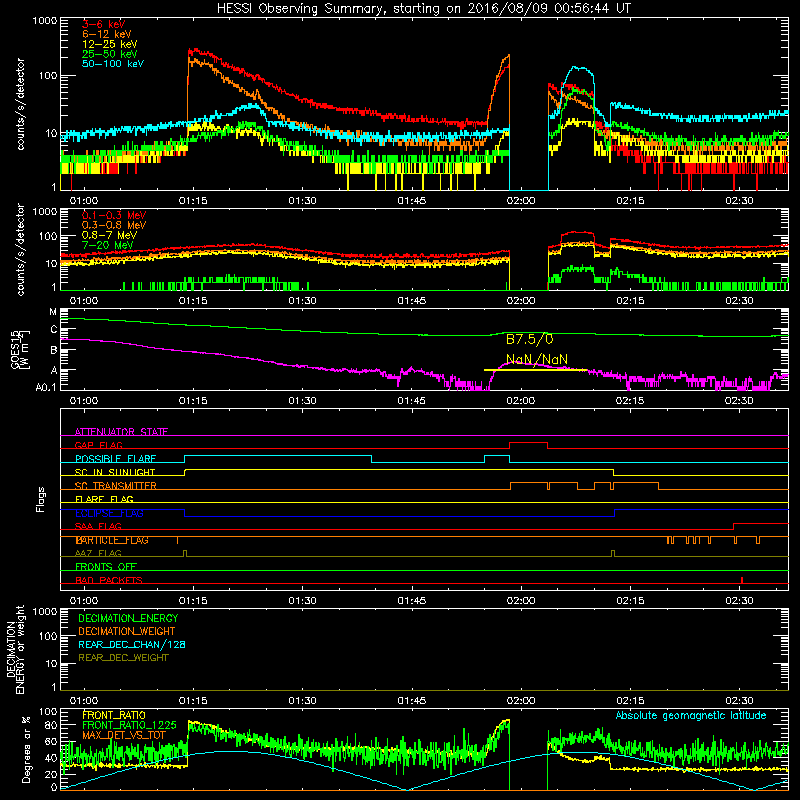Select the 25-50 keV legend label
Screen dimensions: 800x800
click(x=110, y=54)
